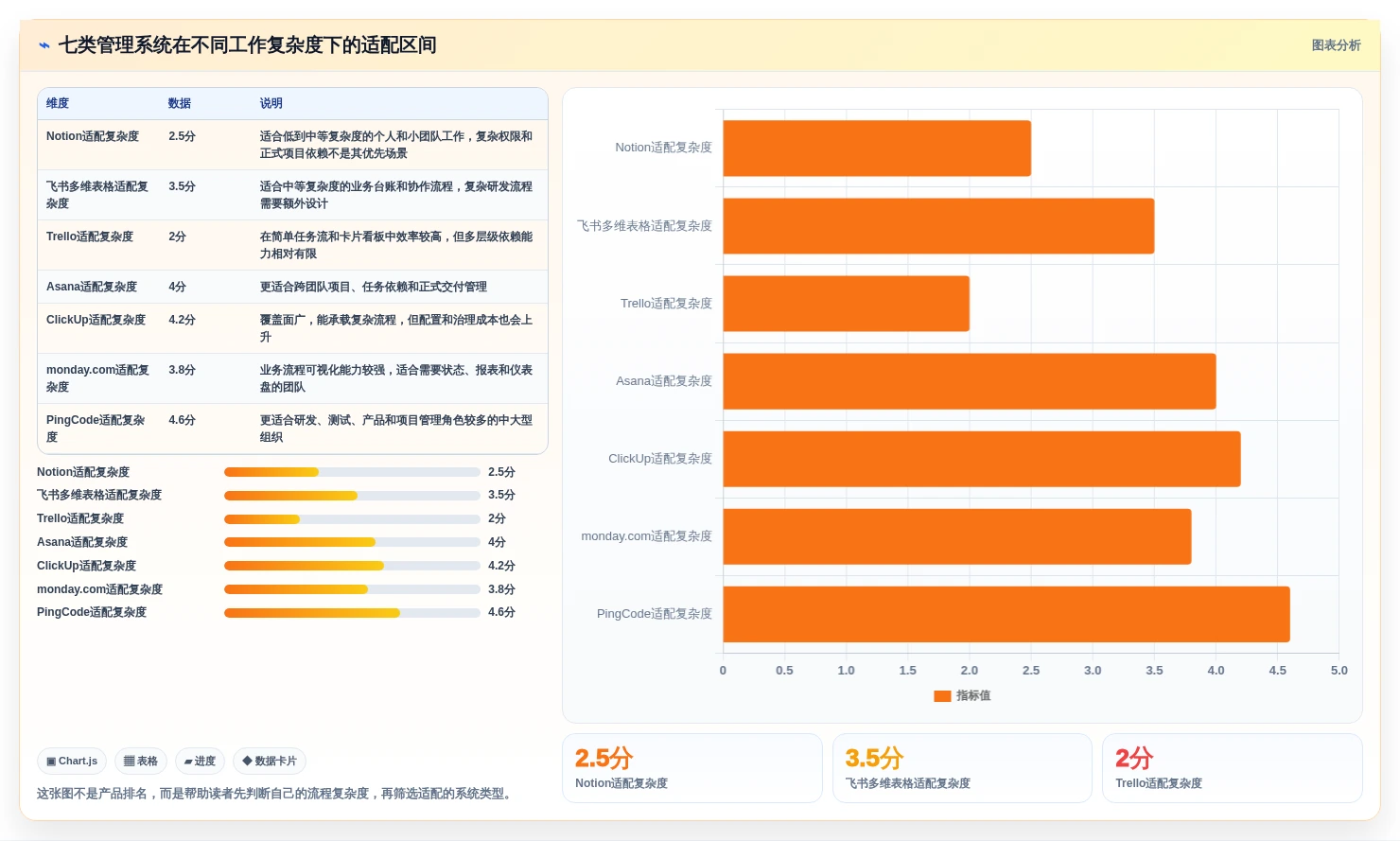The width and height of the screenshot is (1400, 841).
Task: Click the monday.com适配复杂度 table cell
Action: point(97,378)
